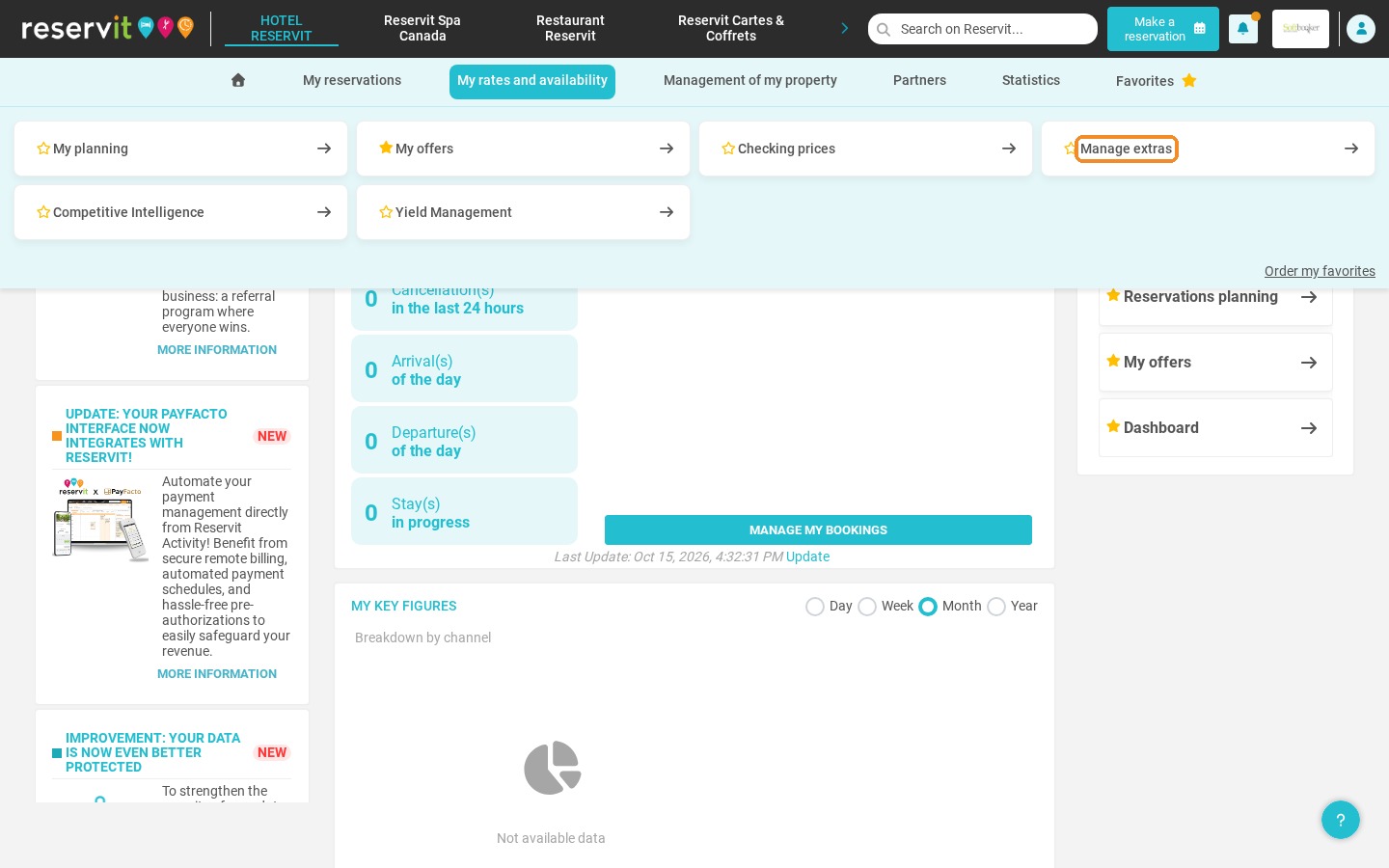Open the user account avatar icon
The height and width of the screenshot is (868, 1389).
coord(1361,29)
